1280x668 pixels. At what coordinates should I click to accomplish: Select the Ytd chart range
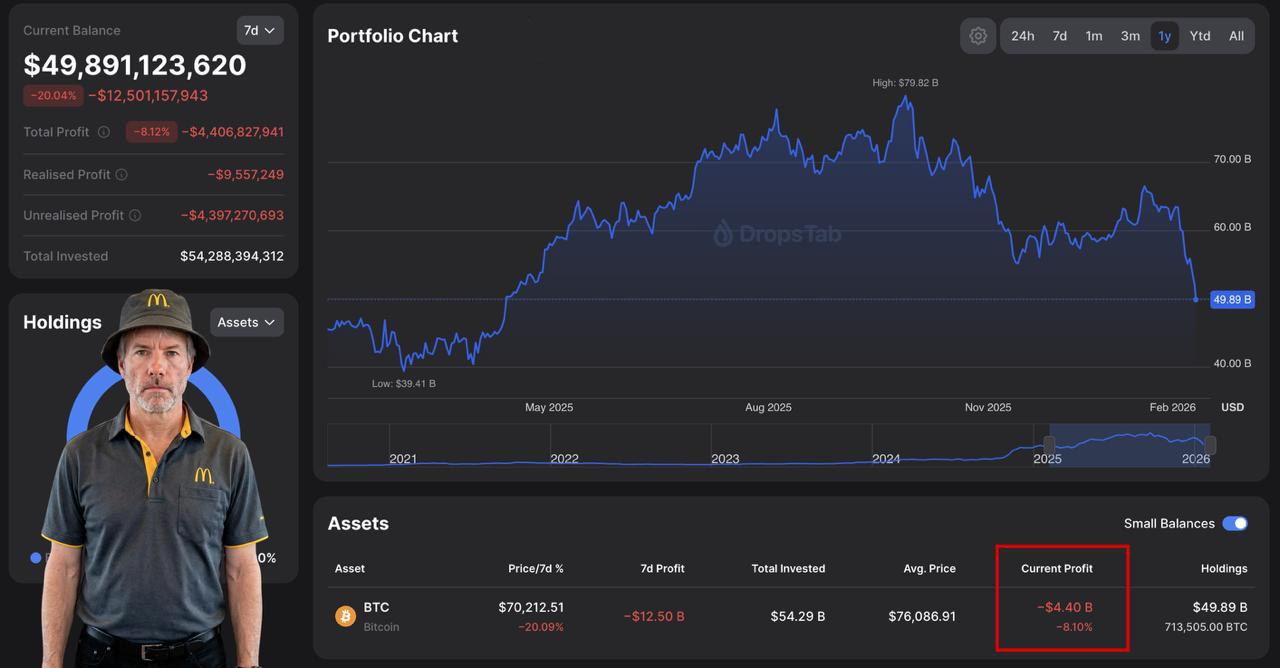[x=1200, y=36]
